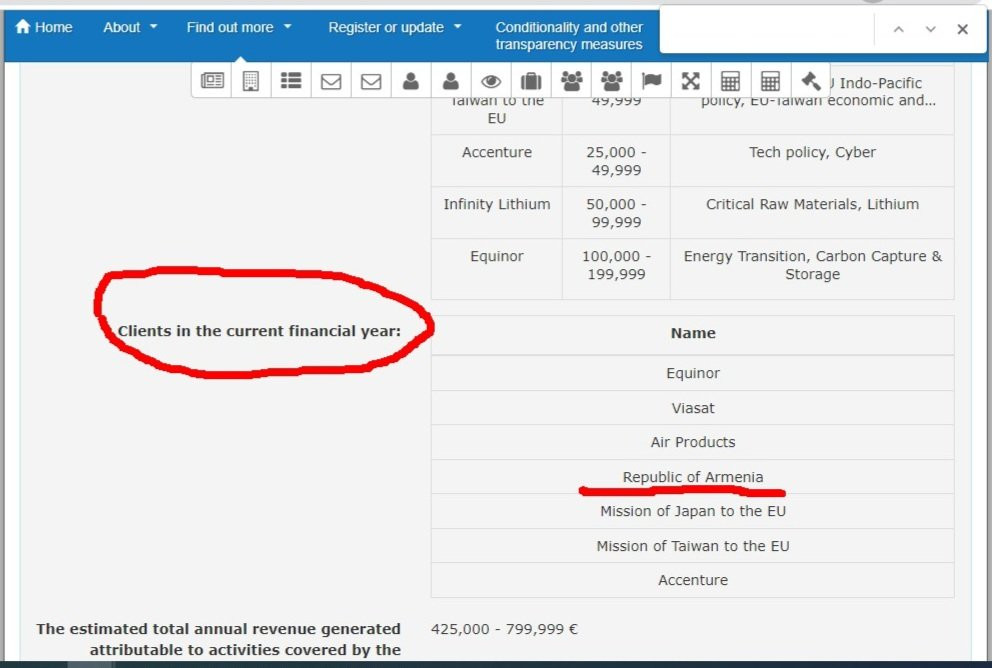This screenshot has width=992, height=668.
Task: Click the Mission of Japan to the EU row
Action: point(693,511)
